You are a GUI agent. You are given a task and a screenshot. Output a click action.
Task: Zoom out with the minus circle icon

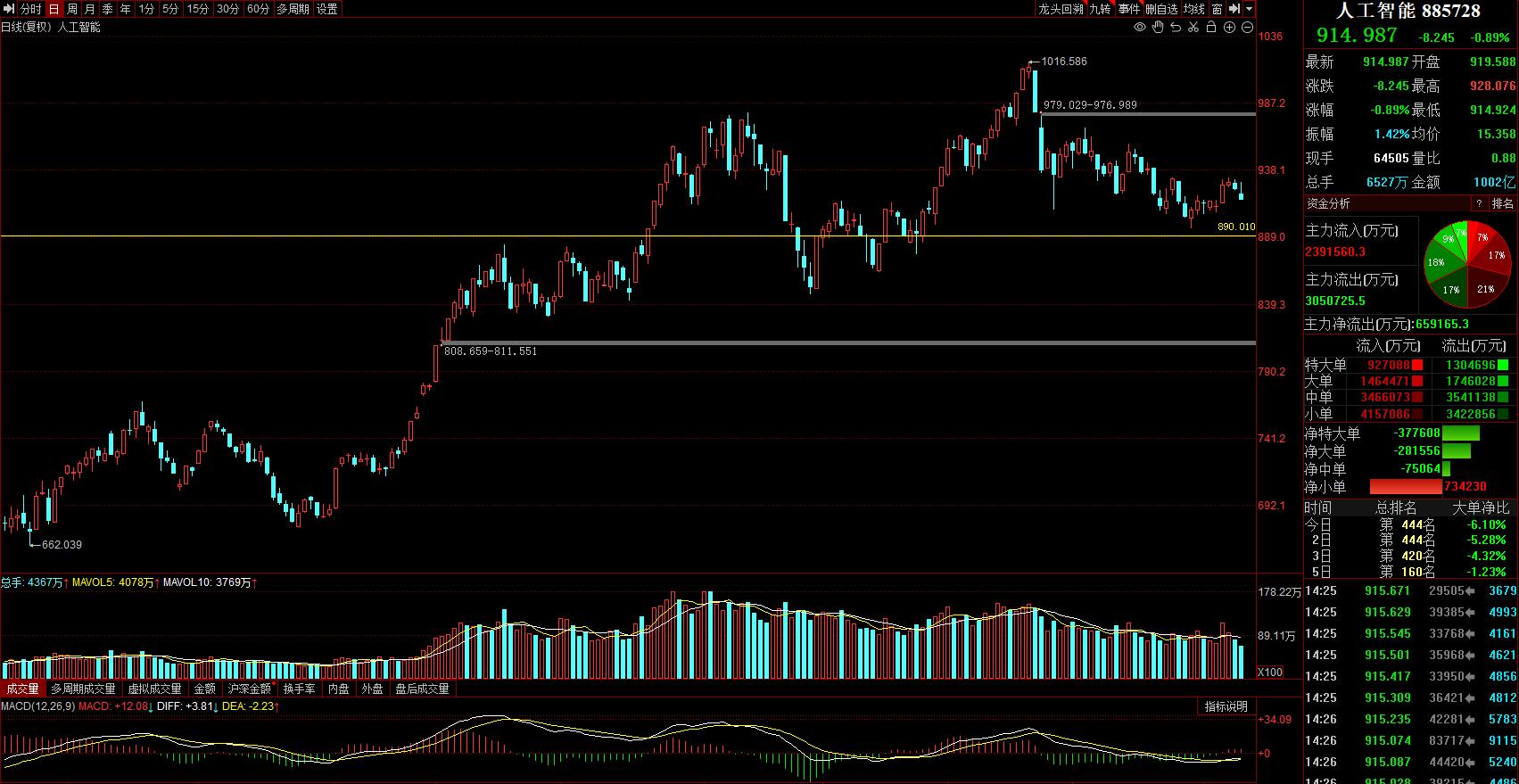(1247, 28)
